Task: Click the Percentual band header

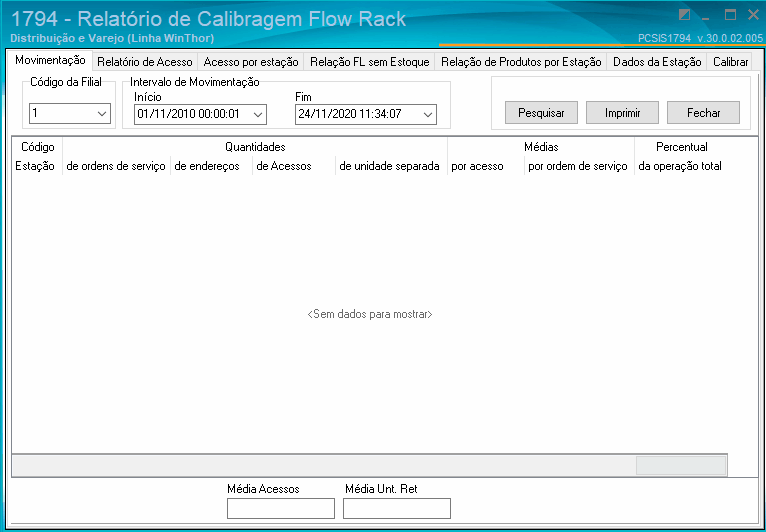Action: (681, 147)
